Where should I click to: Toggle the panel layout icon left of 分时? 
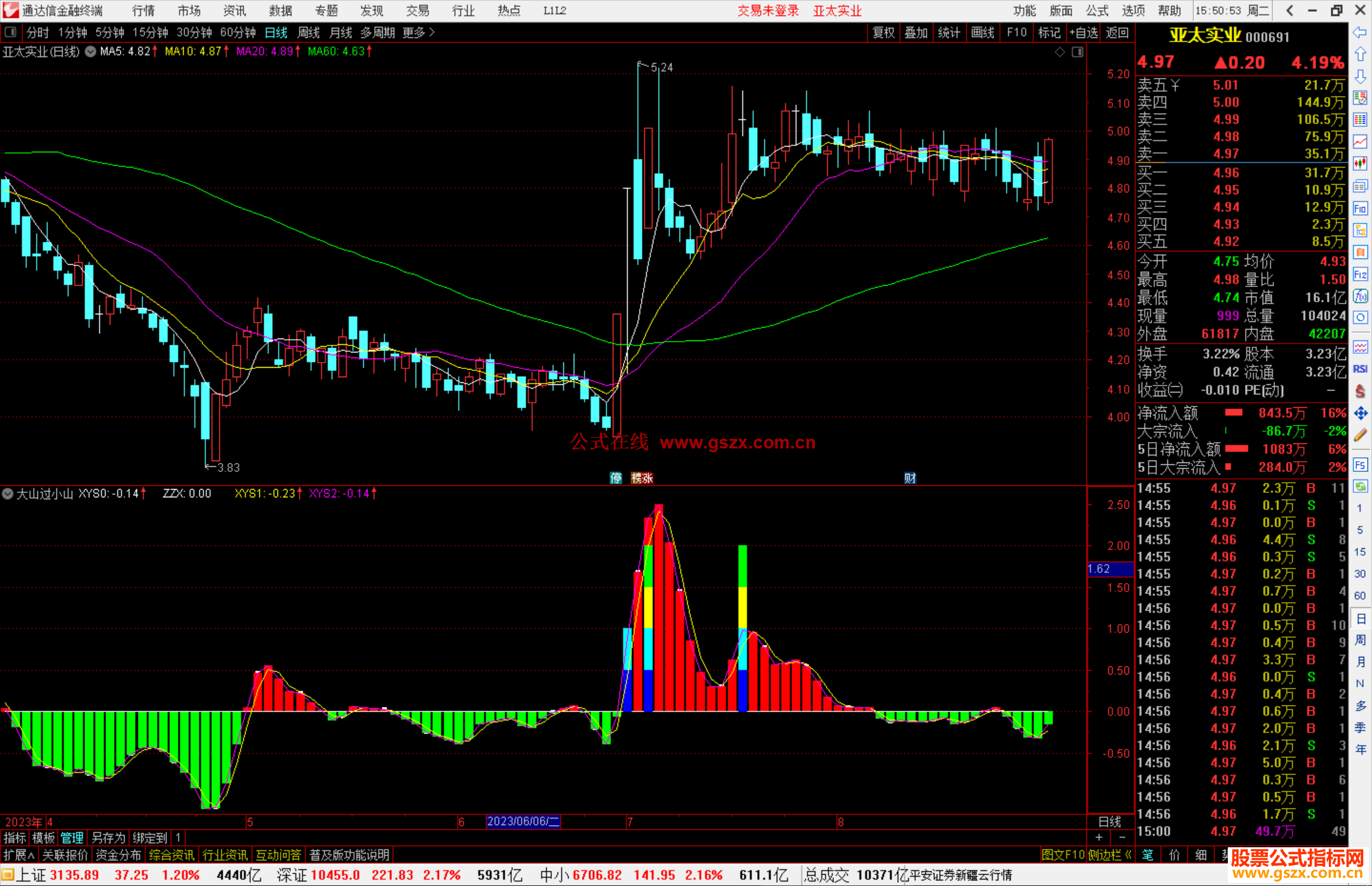(x=11, y=32)
